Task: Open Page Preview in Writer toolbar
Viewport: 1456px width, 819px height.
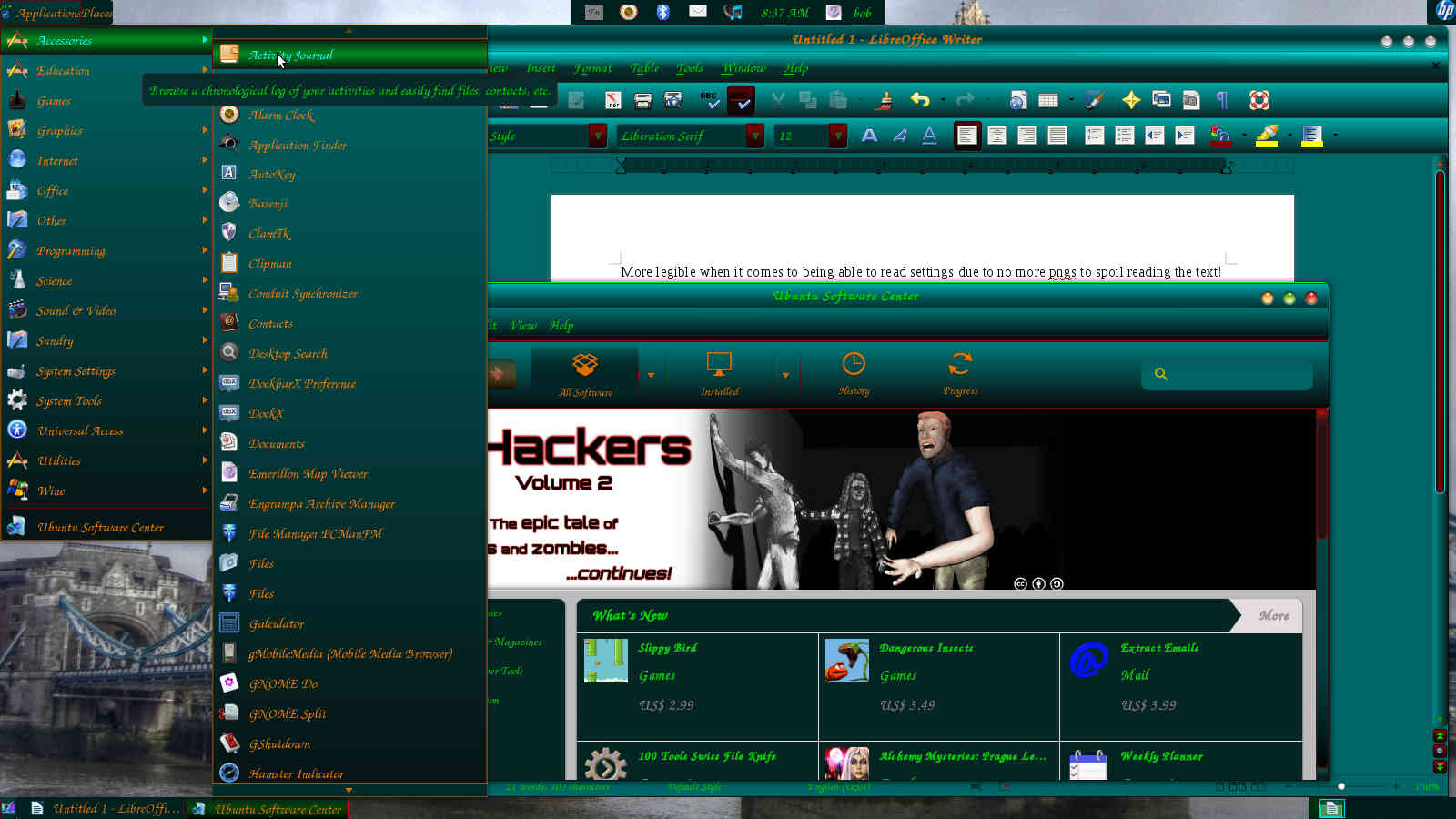Action: click(673, 100)
